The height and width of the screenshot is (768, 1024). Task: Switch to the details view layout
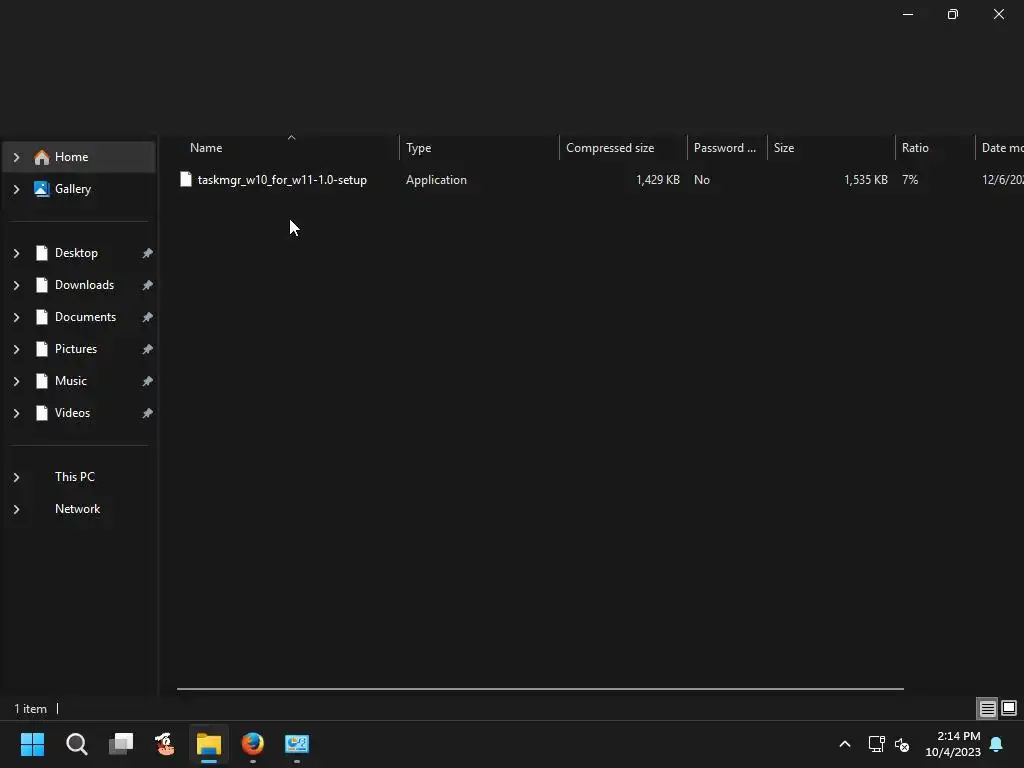tap(987, 708)
